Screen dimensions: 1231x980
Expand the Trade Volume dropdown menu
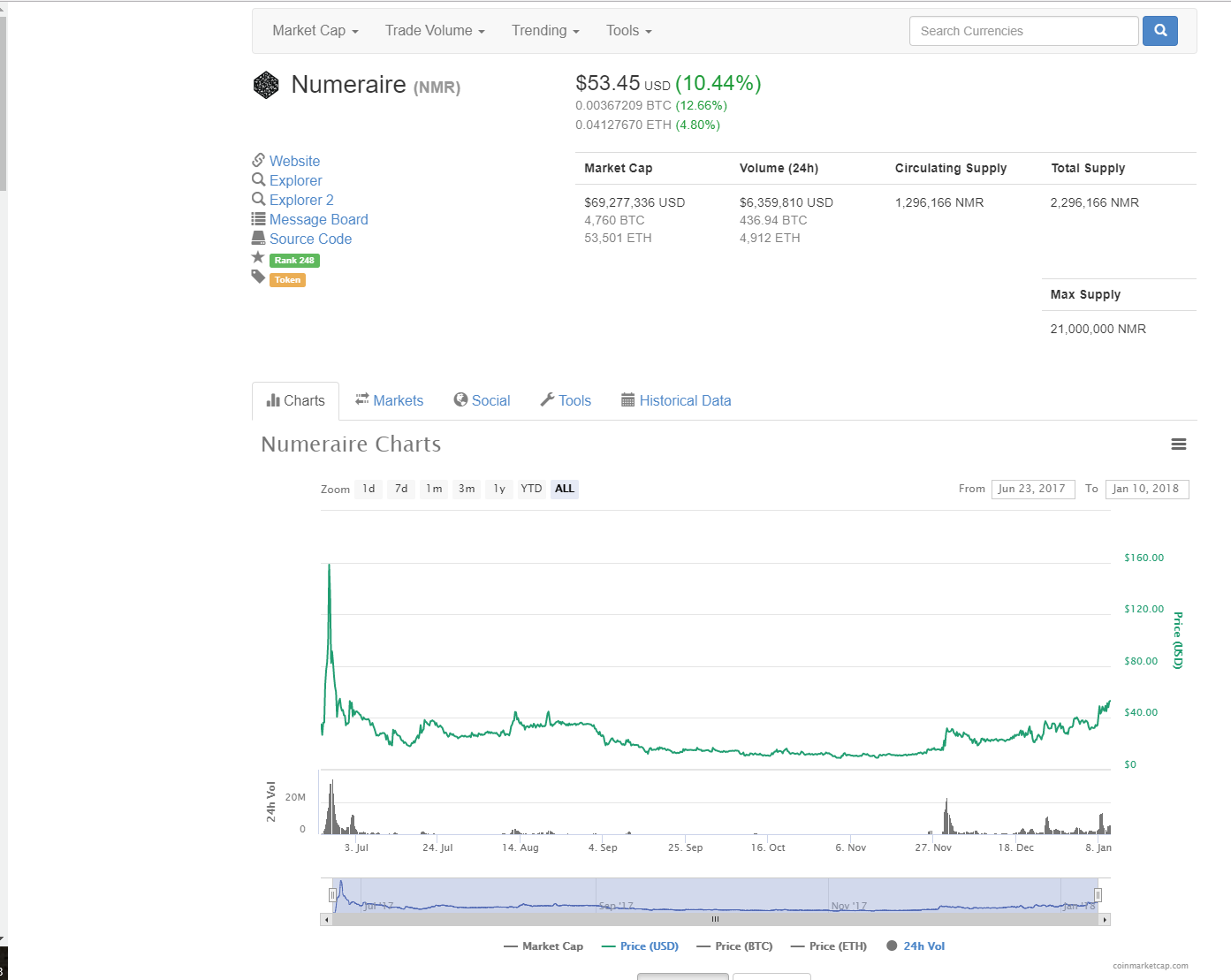click(435, 31)
